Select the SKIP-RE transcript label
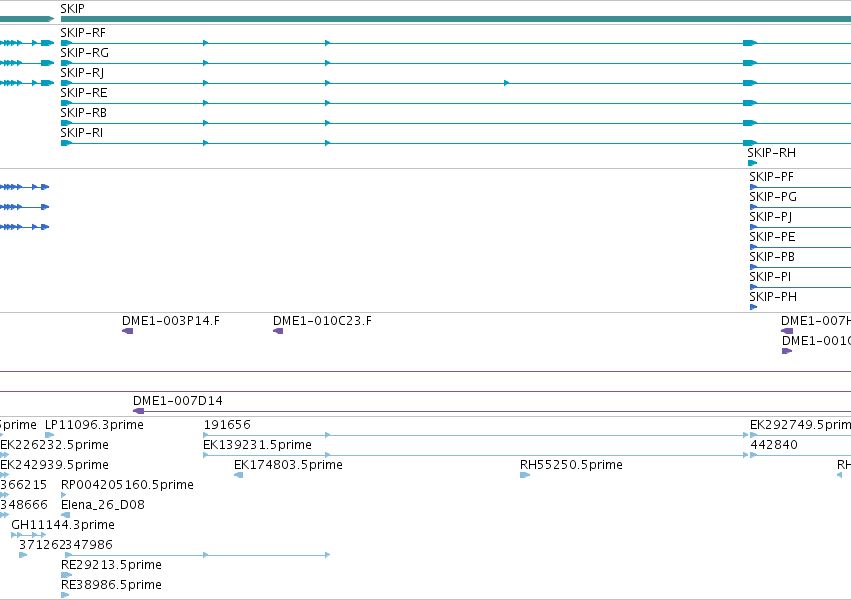Viewport: 851px width, 600px height. point(84,93)
